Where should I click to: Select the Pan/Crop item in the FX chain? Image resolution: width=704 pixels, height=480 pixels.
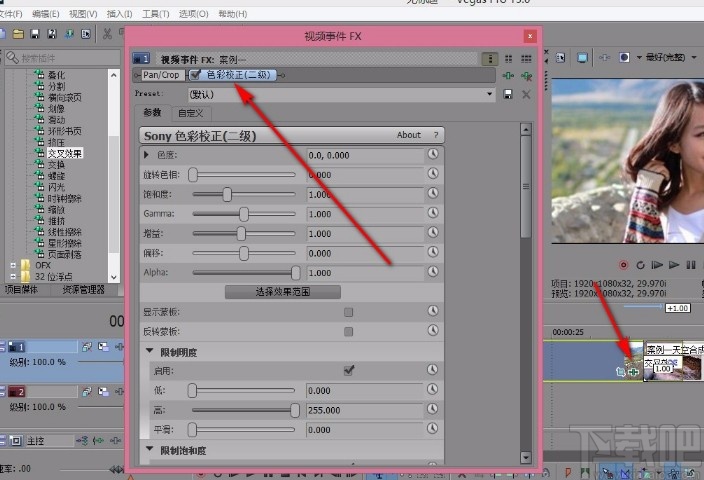(161, 75)
